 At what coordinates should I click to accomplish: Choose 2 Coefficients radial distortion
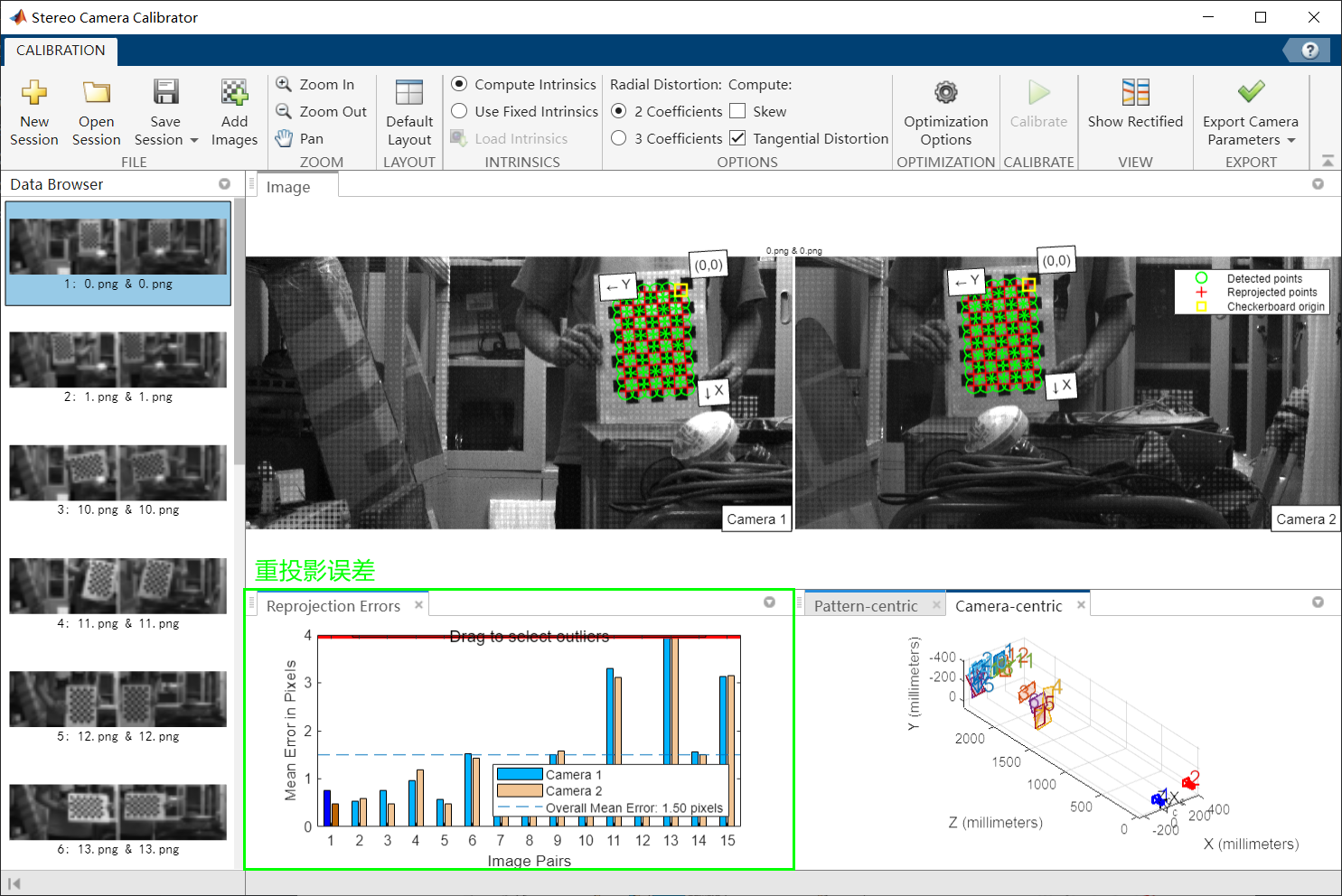pos(619,111)
